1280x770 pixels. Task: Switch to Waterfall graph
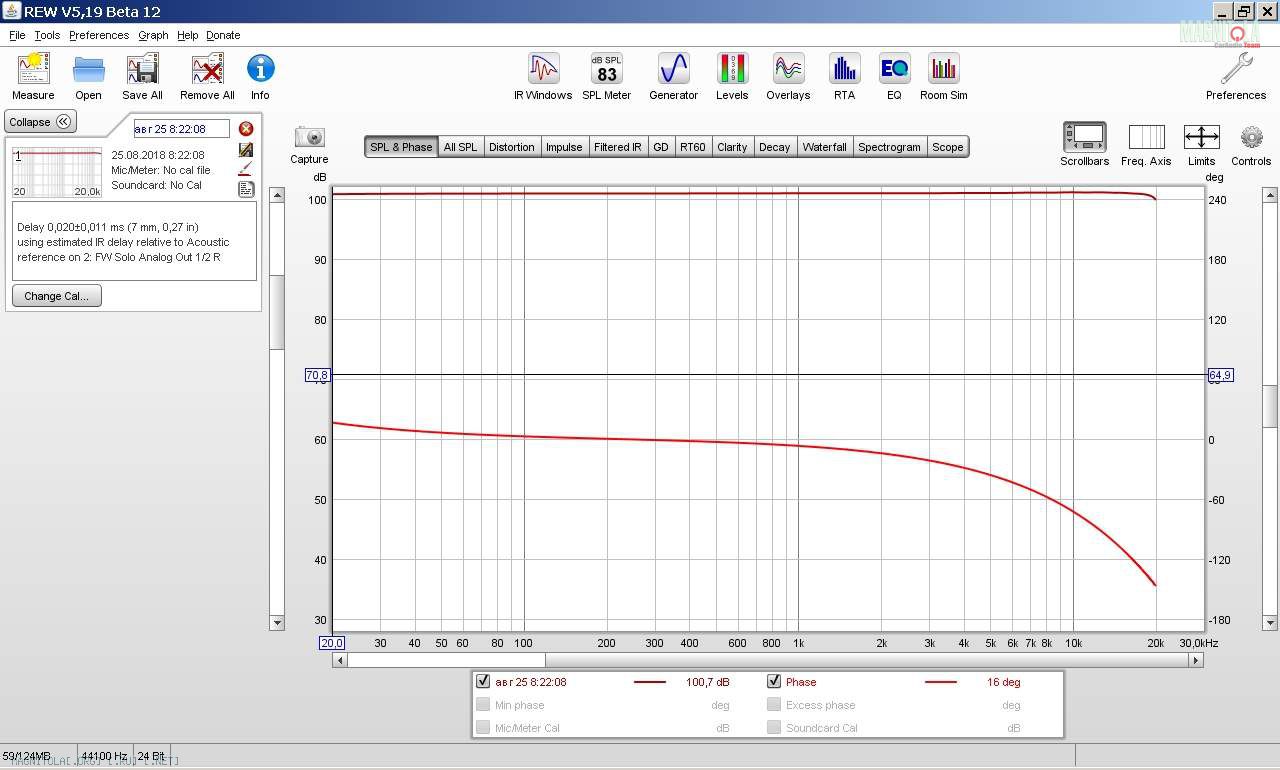pyautogui.click(x=824, y=147)
